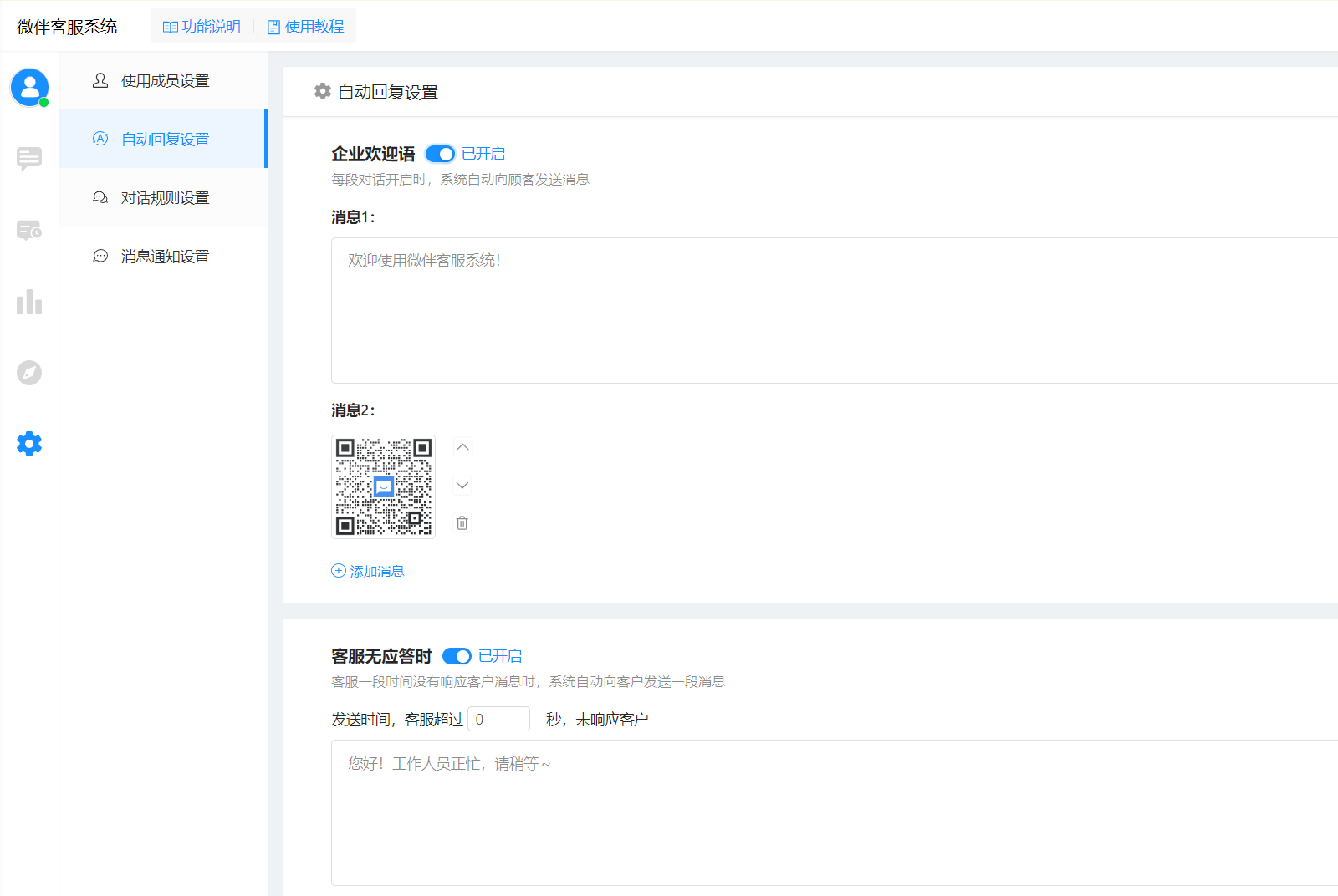Open the chat history clock icon

pos(29,230)
